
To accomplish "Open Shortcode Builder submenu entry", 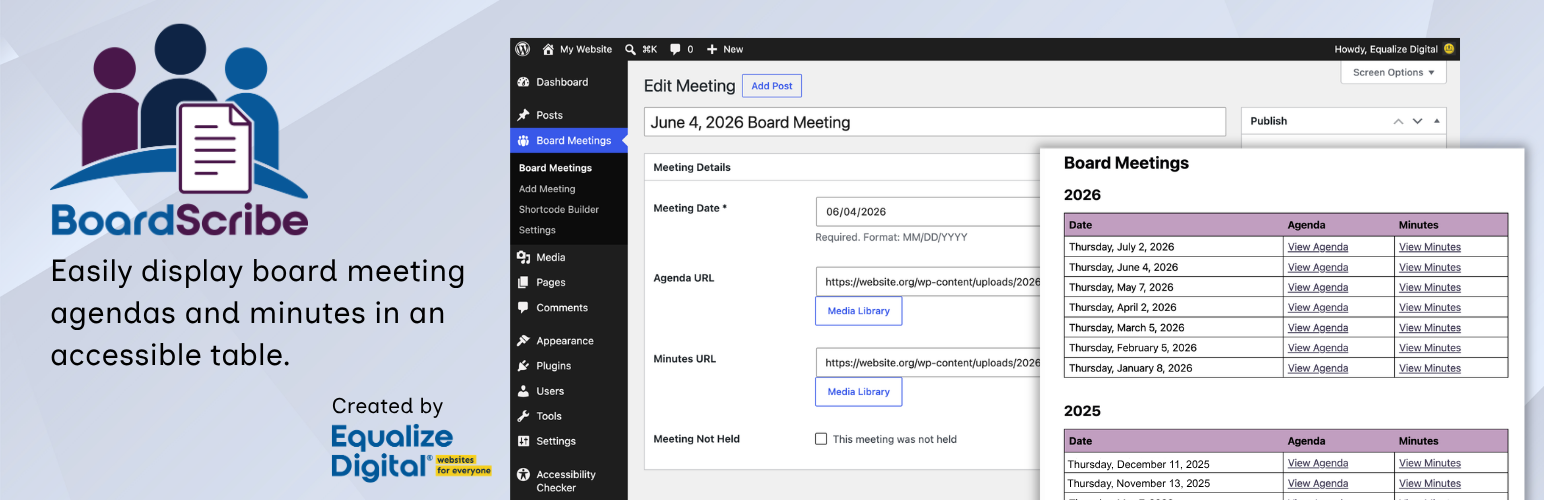I will coord(559,210).
